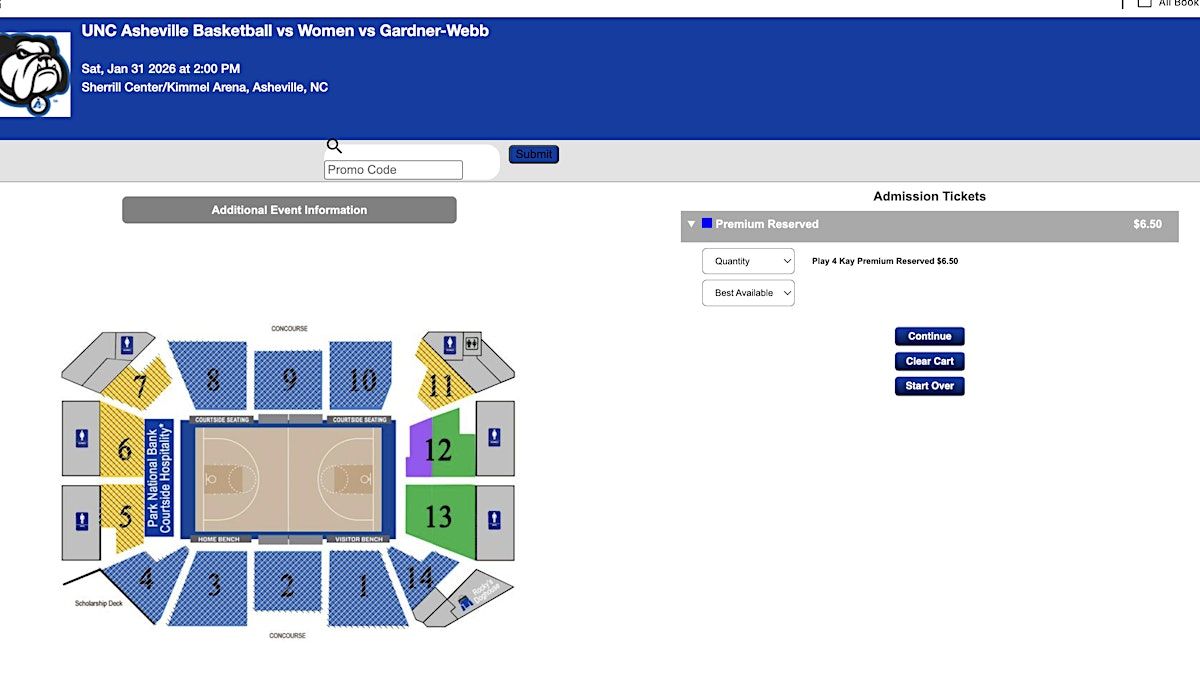Click the restroom icon beside section 6
This screenshot has height=683, width=1200.
(x=81, y=438)
